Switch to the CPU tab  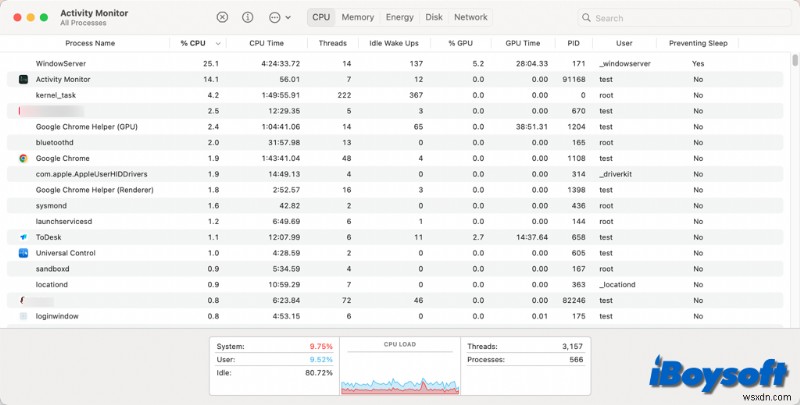(x=321, y=17)
